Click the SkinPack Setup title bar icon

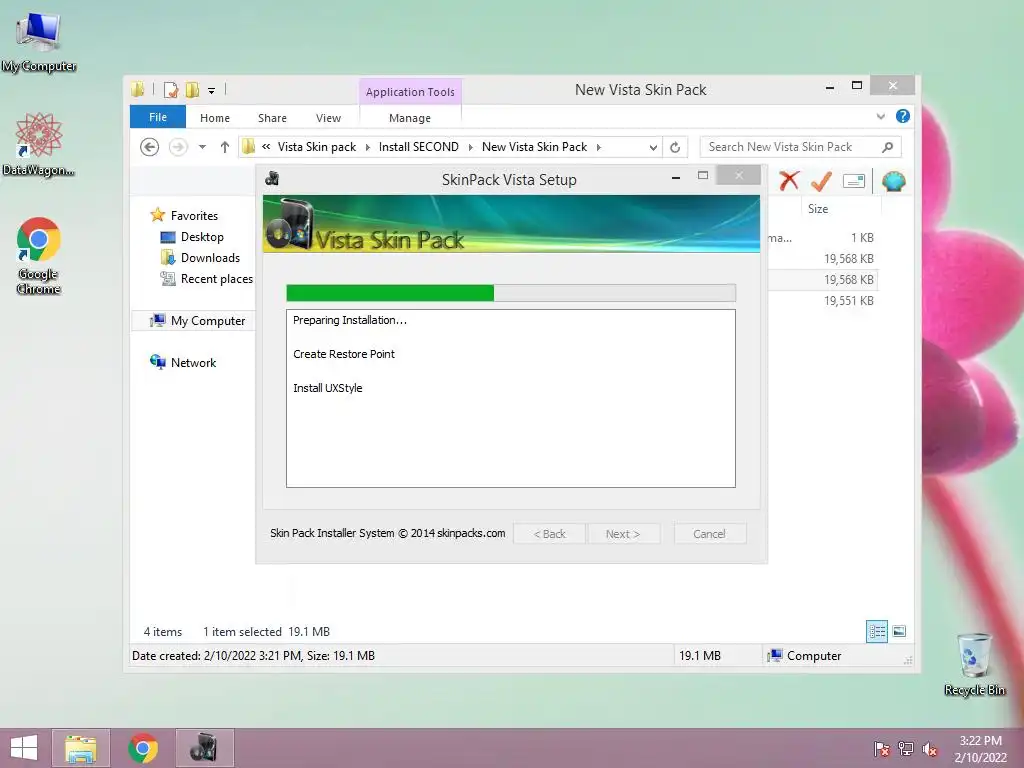[x=272, y=179]
